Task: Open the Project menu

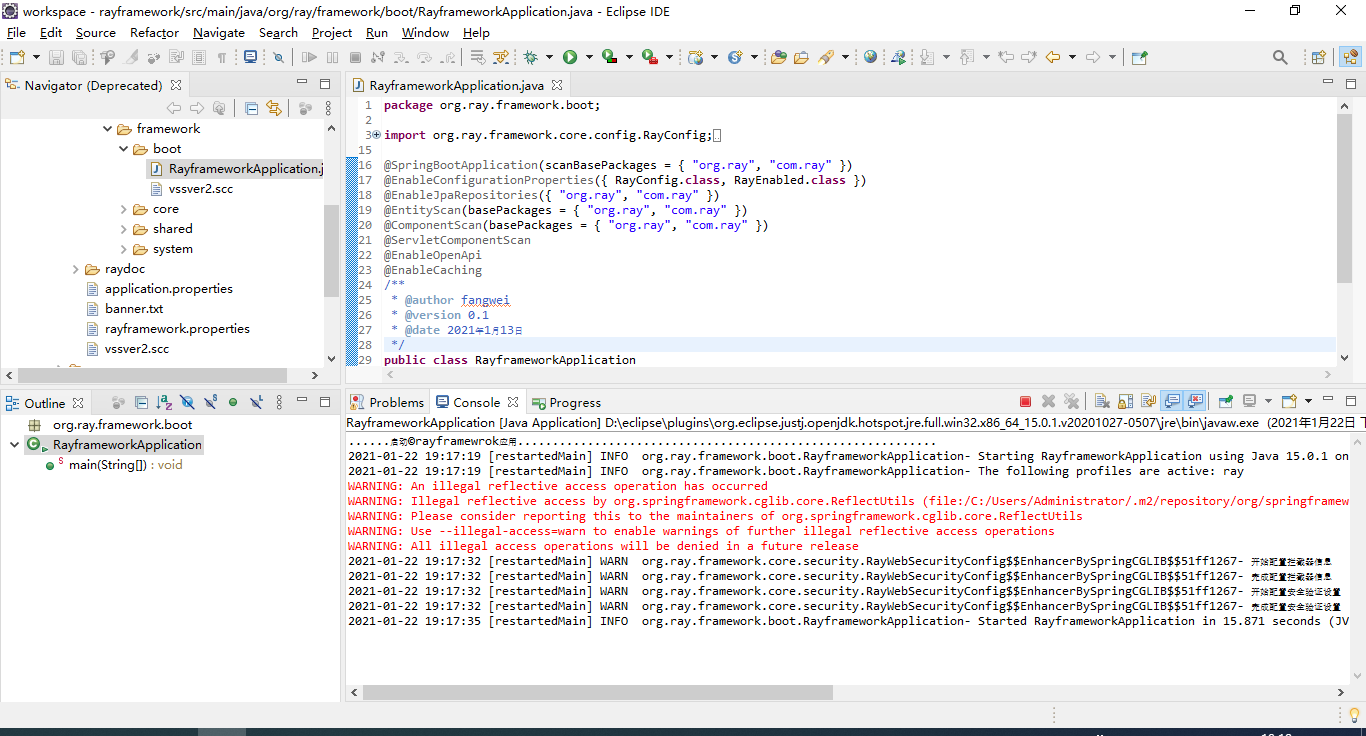Action: pyautogui.click(x=332, y=32)
